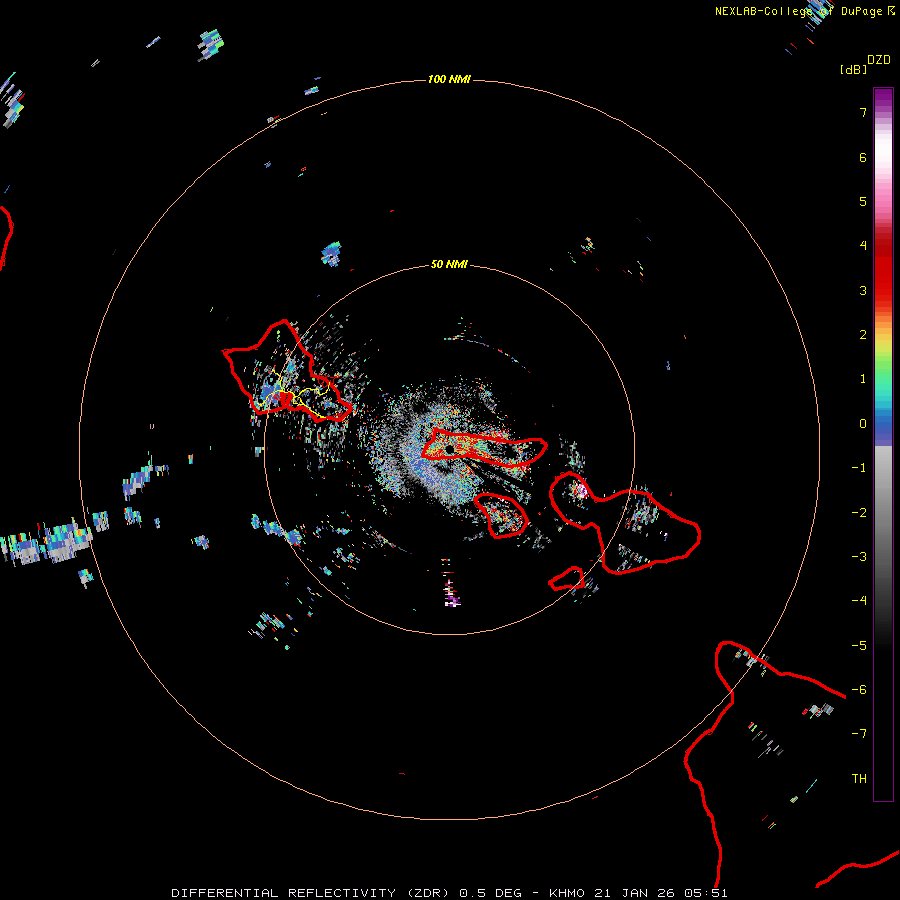This screenshot has height=900, width=900.
Task: Click the TH label on the scale
Action: 859,779
